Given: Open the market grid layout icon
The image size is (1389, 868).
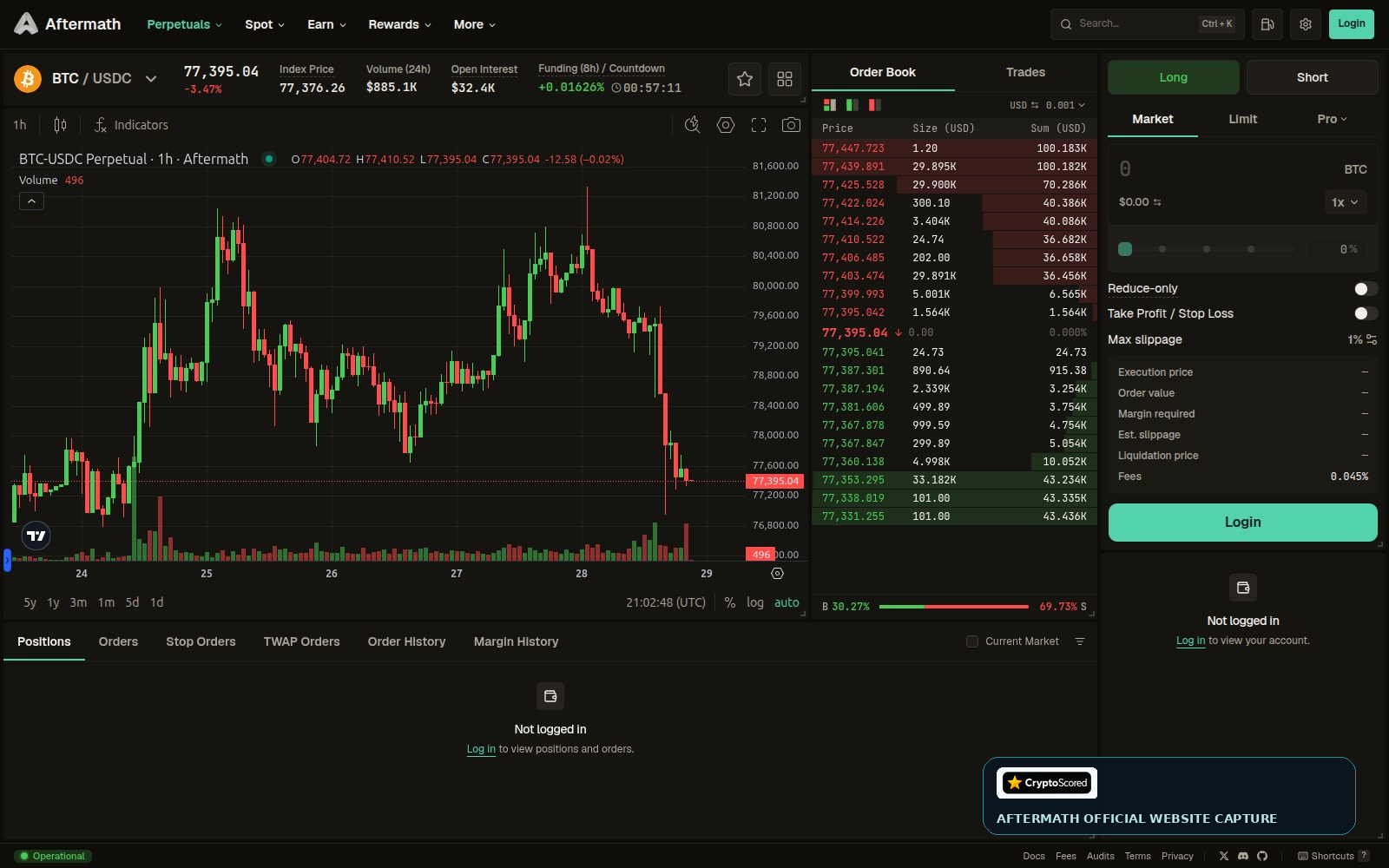Looking at the screenshot, I should coord(784,79).
